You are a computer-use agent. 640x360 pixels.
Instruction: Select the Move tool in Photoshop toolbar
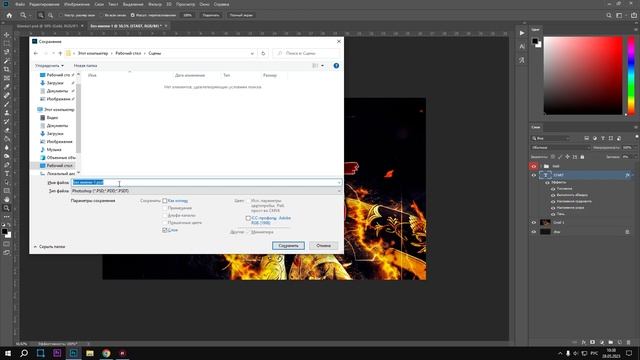point(7,35)
